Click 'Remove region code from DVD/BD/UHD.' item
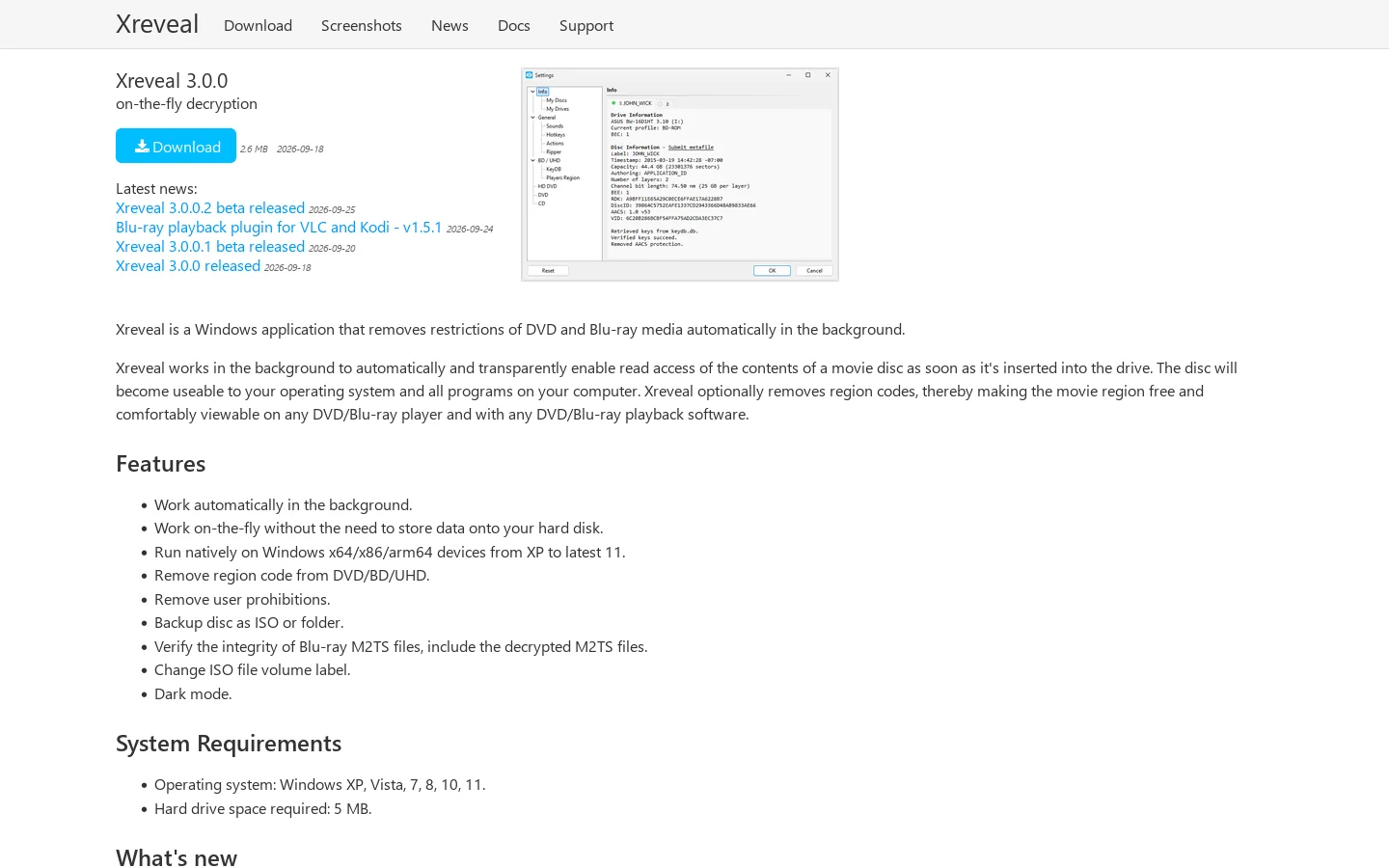The width and height of the screenshot is (1389, 868). (292, 576)
